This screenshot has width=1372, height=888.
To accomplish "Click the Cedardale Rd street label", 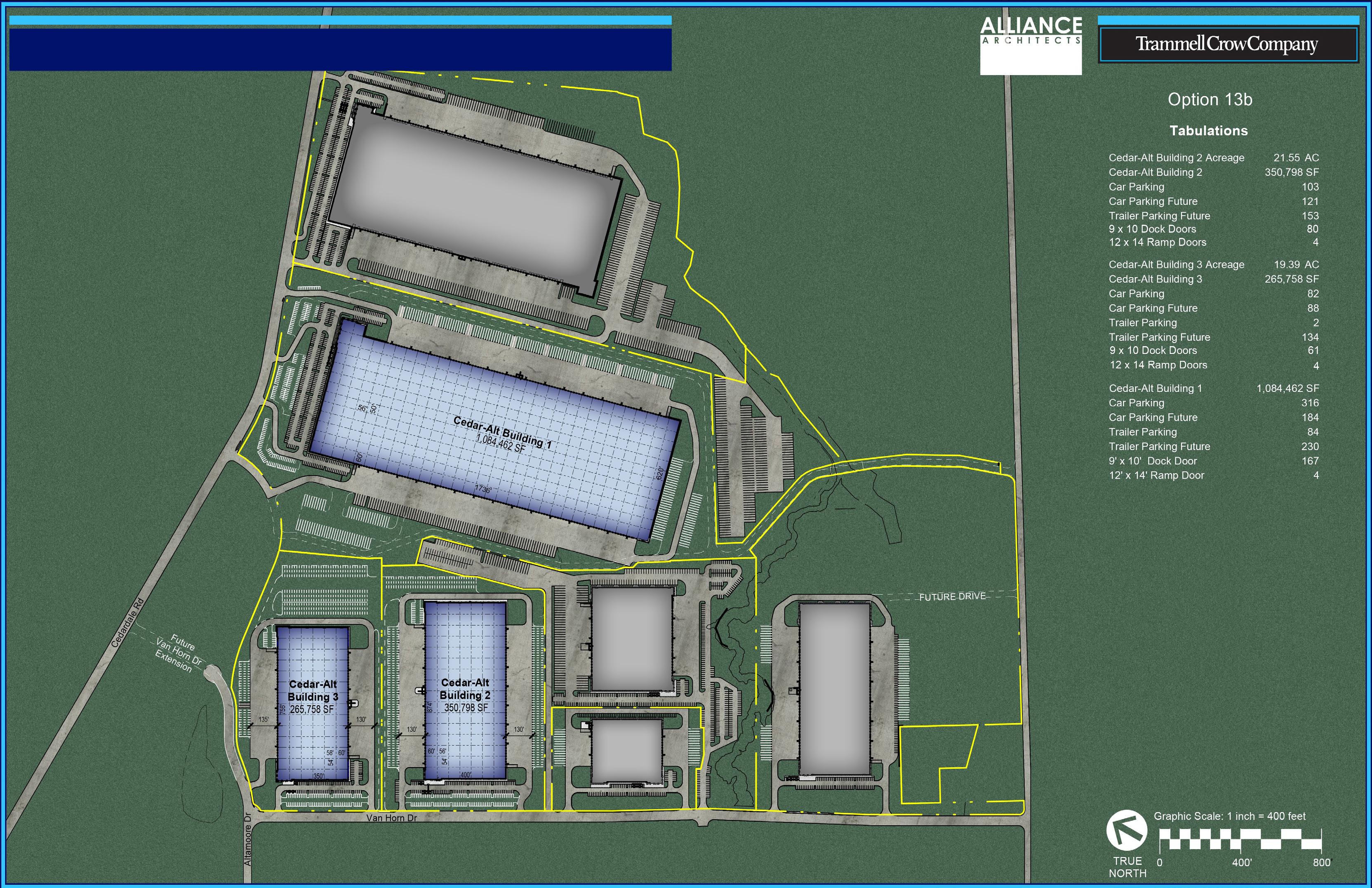I will click(127, 622).
